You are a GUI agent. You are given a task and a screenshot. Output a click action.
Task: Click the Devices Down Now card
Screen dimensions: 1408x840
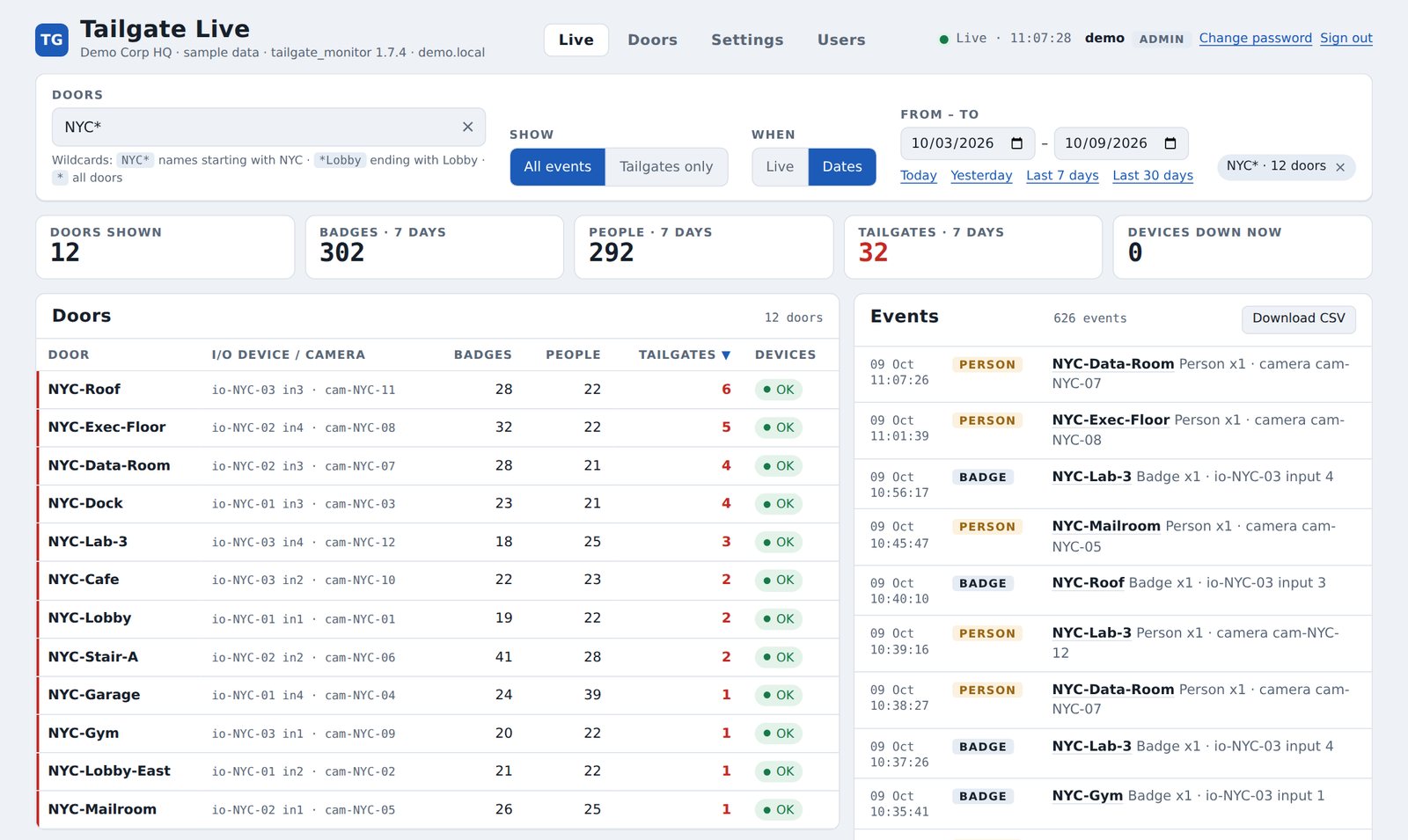[x=1242, y=247]
